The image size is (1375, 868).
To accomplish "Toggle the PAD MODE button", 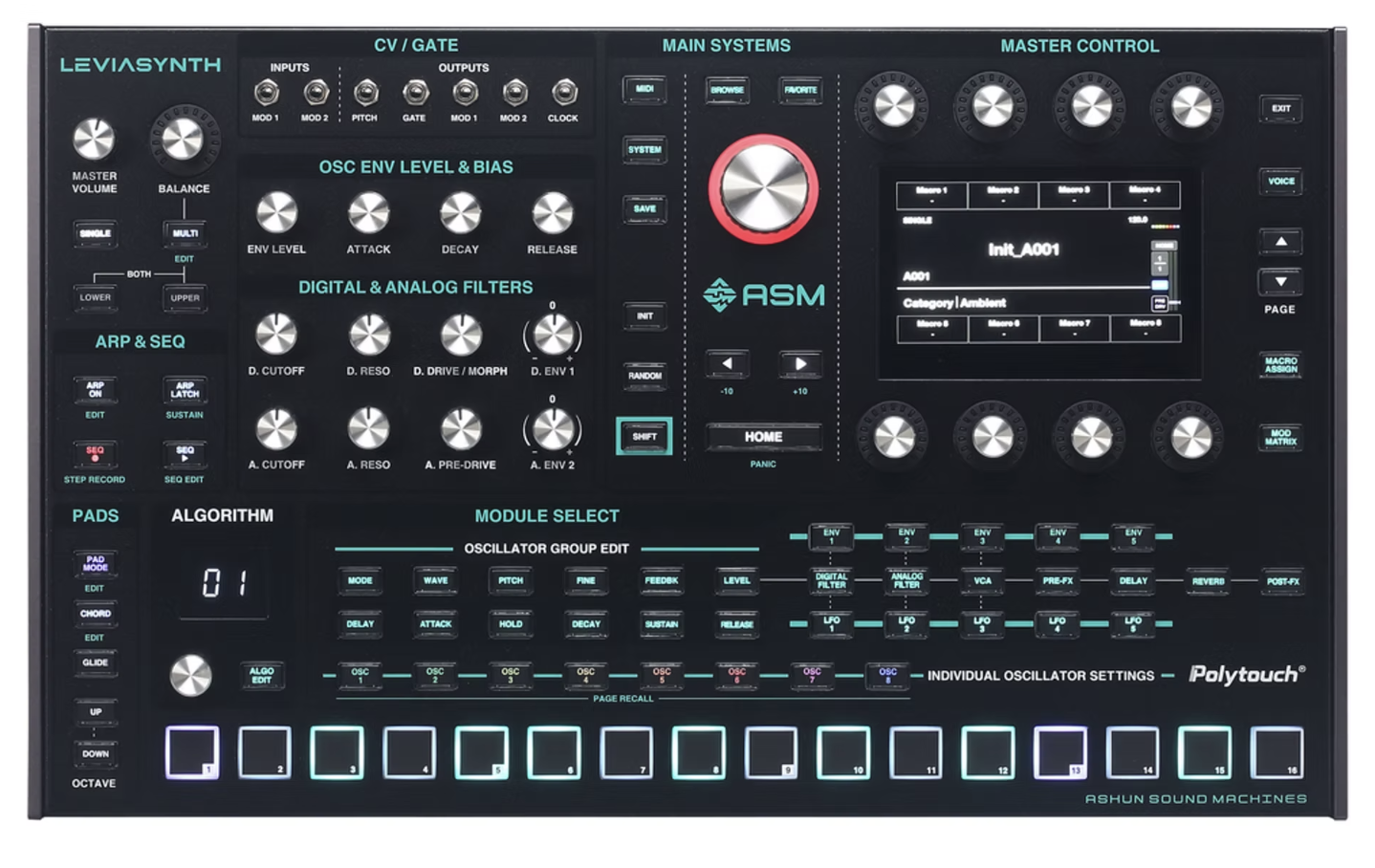I will point(95,564).
